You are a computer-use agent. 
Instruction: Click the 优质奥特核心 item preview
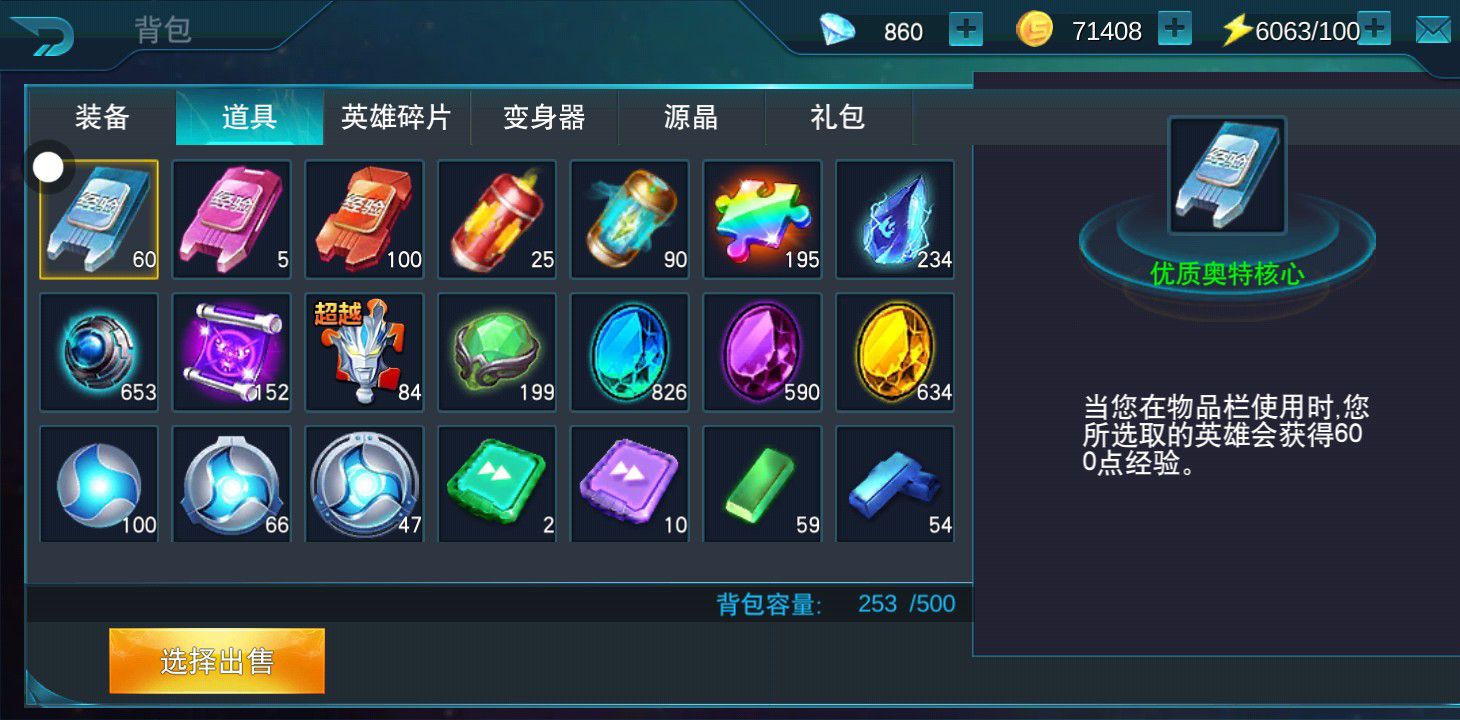click(x=1227, y=176)
